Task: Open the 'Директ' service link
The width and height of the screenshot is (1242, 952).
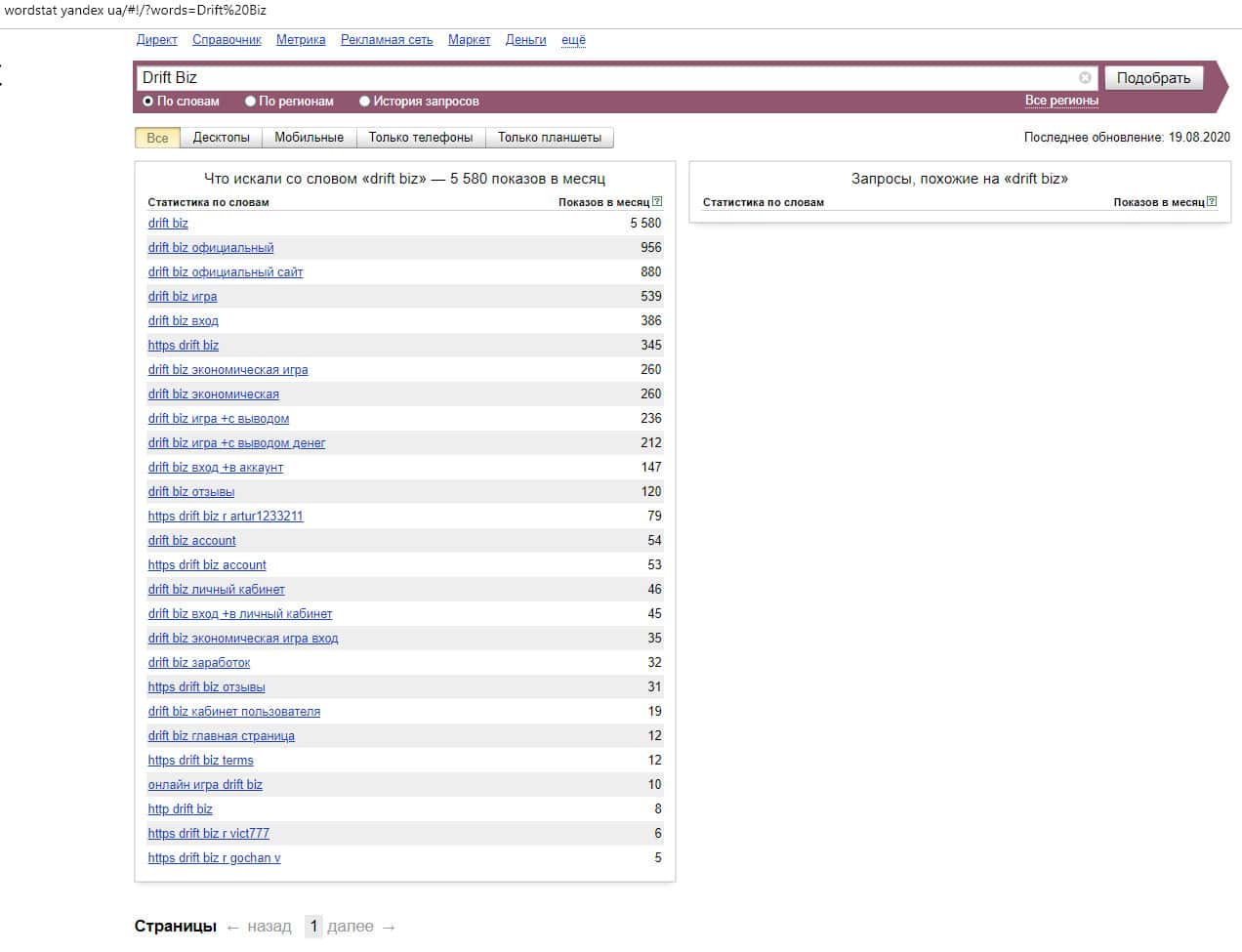Action: pyautogui.click(x=156, y=40)
